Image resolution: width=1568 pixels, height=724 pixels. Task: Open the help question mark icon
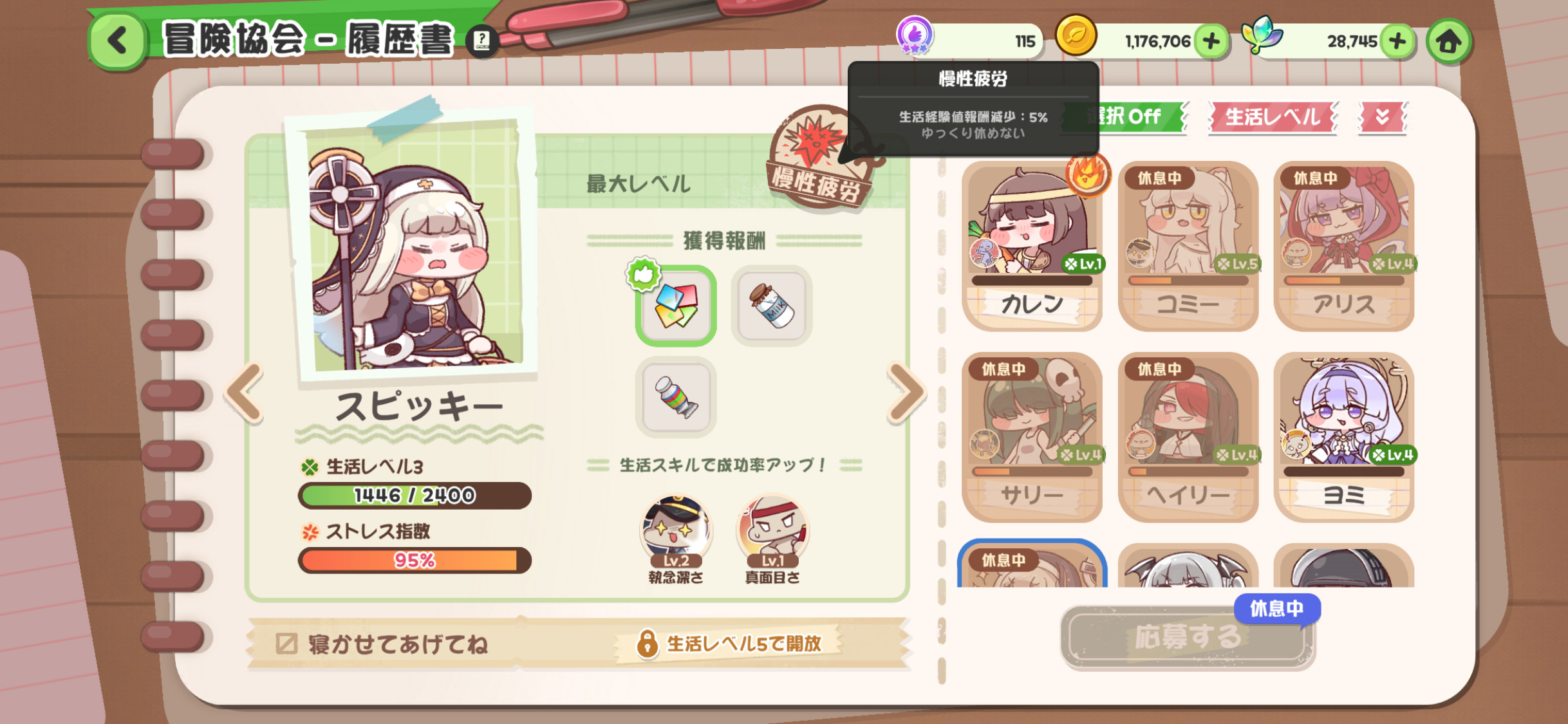[x=481, y=41]
